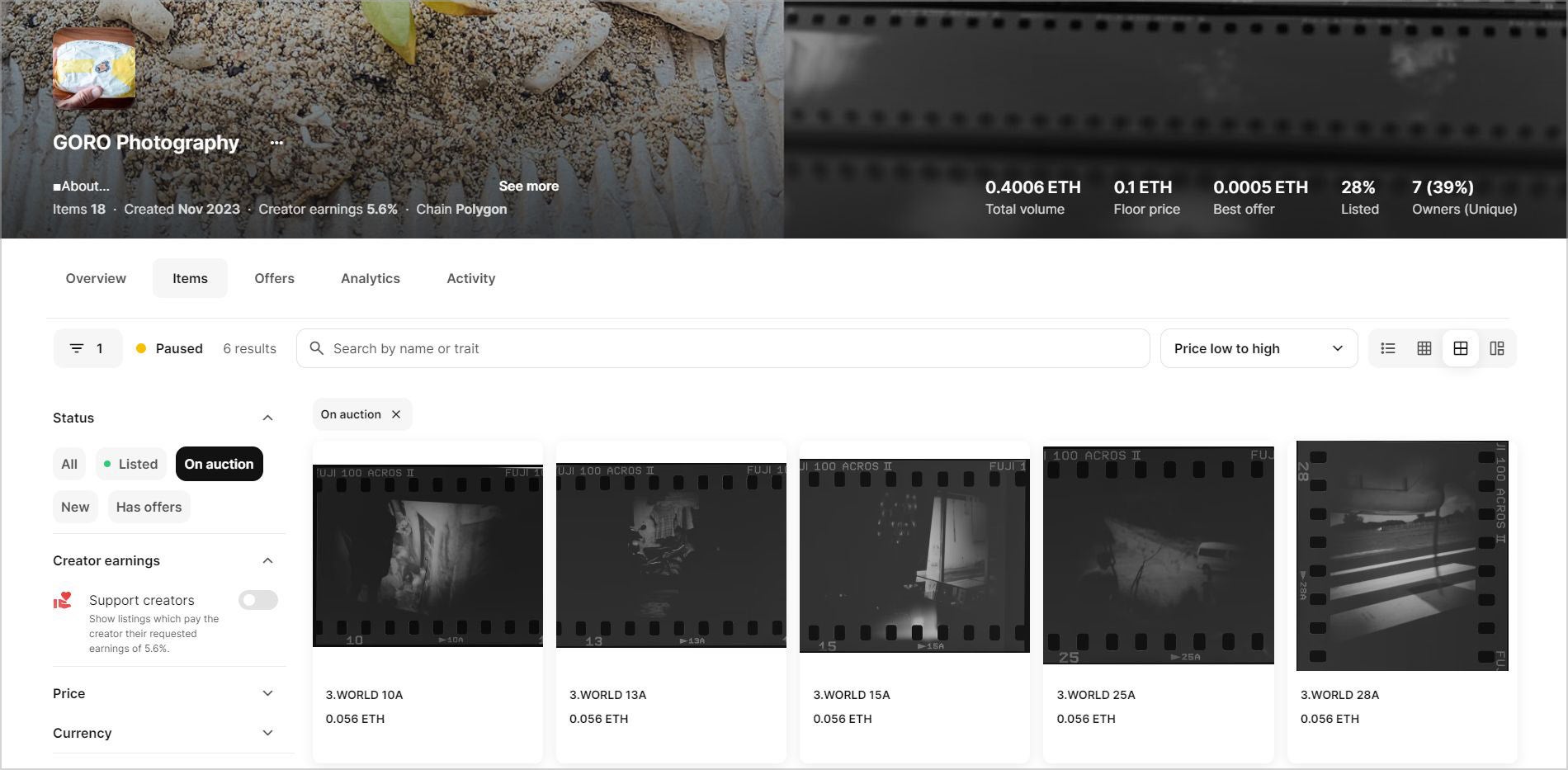The height and width of the screenshot is (770, 1568).
Task: Open the collection more options ellipsis
Action: [x=276, y=143]
